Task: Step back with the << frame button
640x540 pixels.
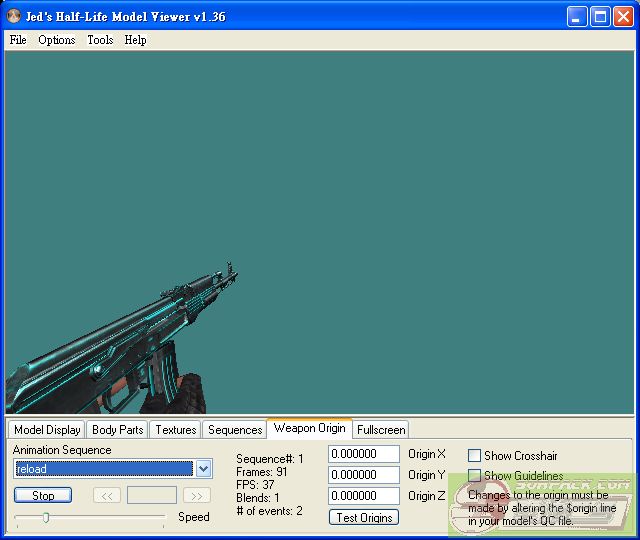Action: pos(107,495)
